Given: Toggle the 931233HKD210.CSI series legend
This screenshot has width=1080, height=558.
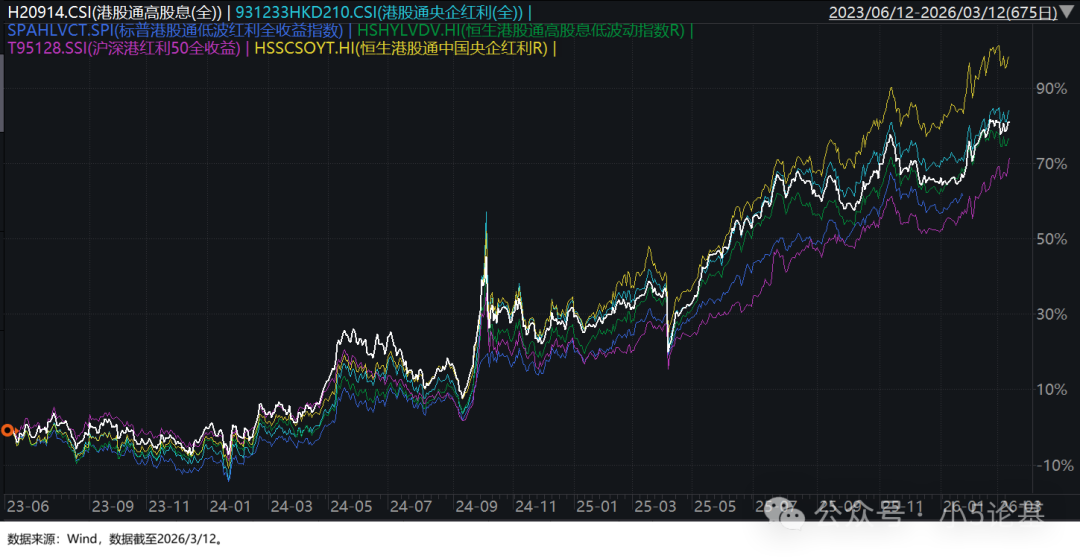Looking at the screenshot, I should click(380, 13).
